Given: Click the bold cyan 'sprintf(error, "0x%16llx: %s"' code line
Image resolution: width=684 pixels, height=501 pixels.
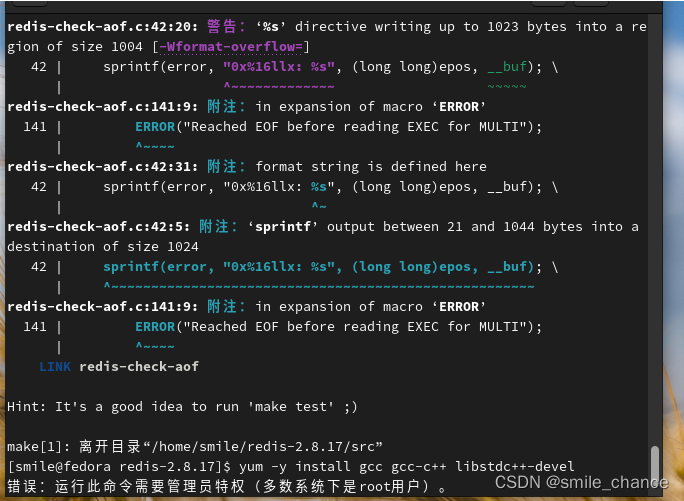Looking at the screenshot, I should pos(318,267).
